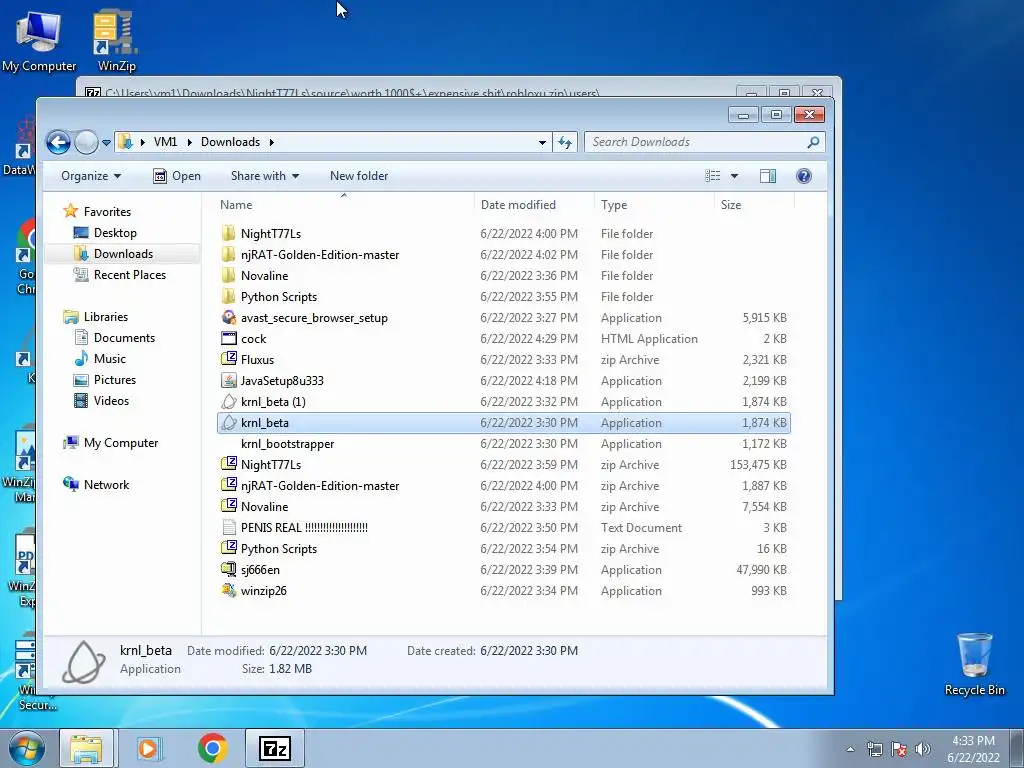Image resolution: width=1024 pixels, height=768 pixels.
Task: Select My Computer in navigation pane
Action: point(121,443)
